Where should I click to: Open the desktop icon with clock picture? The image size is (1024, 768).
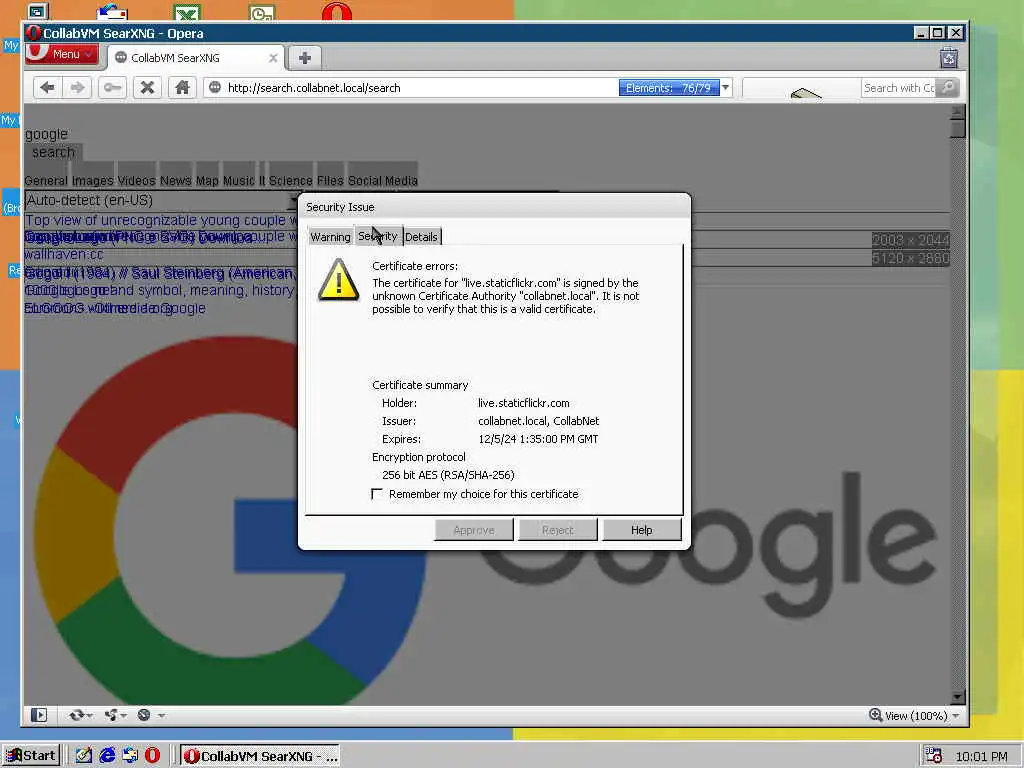pyautogui.click(x=262, y=12)
